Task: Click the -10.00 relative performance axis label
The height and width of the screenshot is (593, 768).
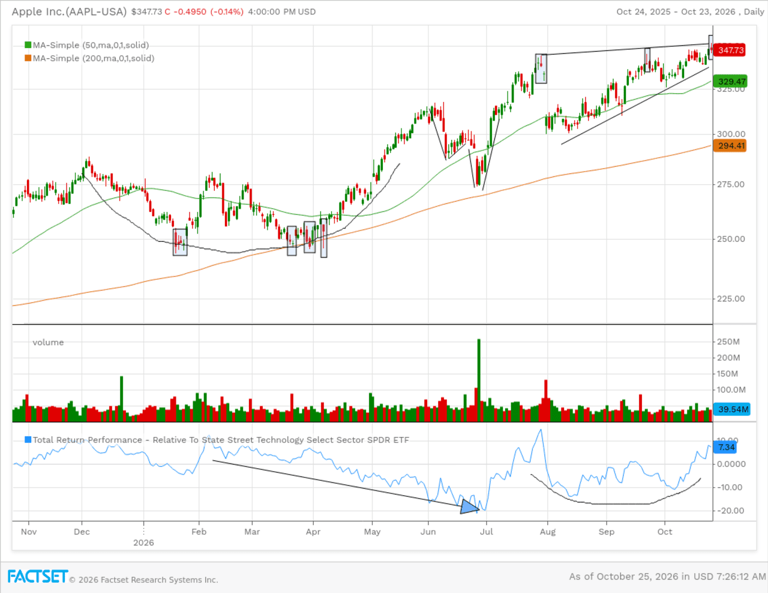Action: click(729, 487)
